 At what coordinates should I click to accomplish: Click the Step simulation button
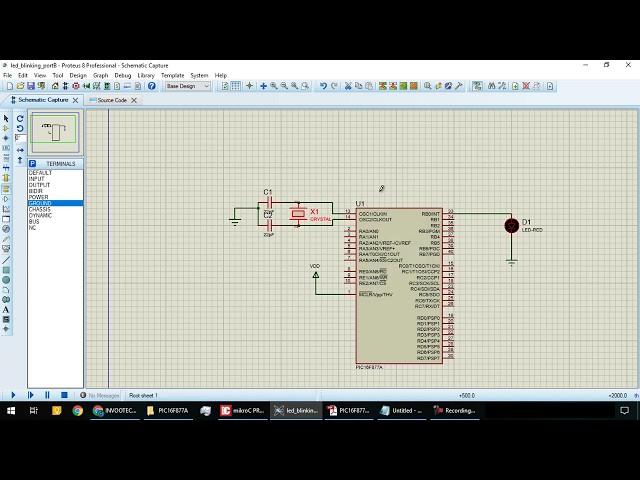click(x=30, y=395)
